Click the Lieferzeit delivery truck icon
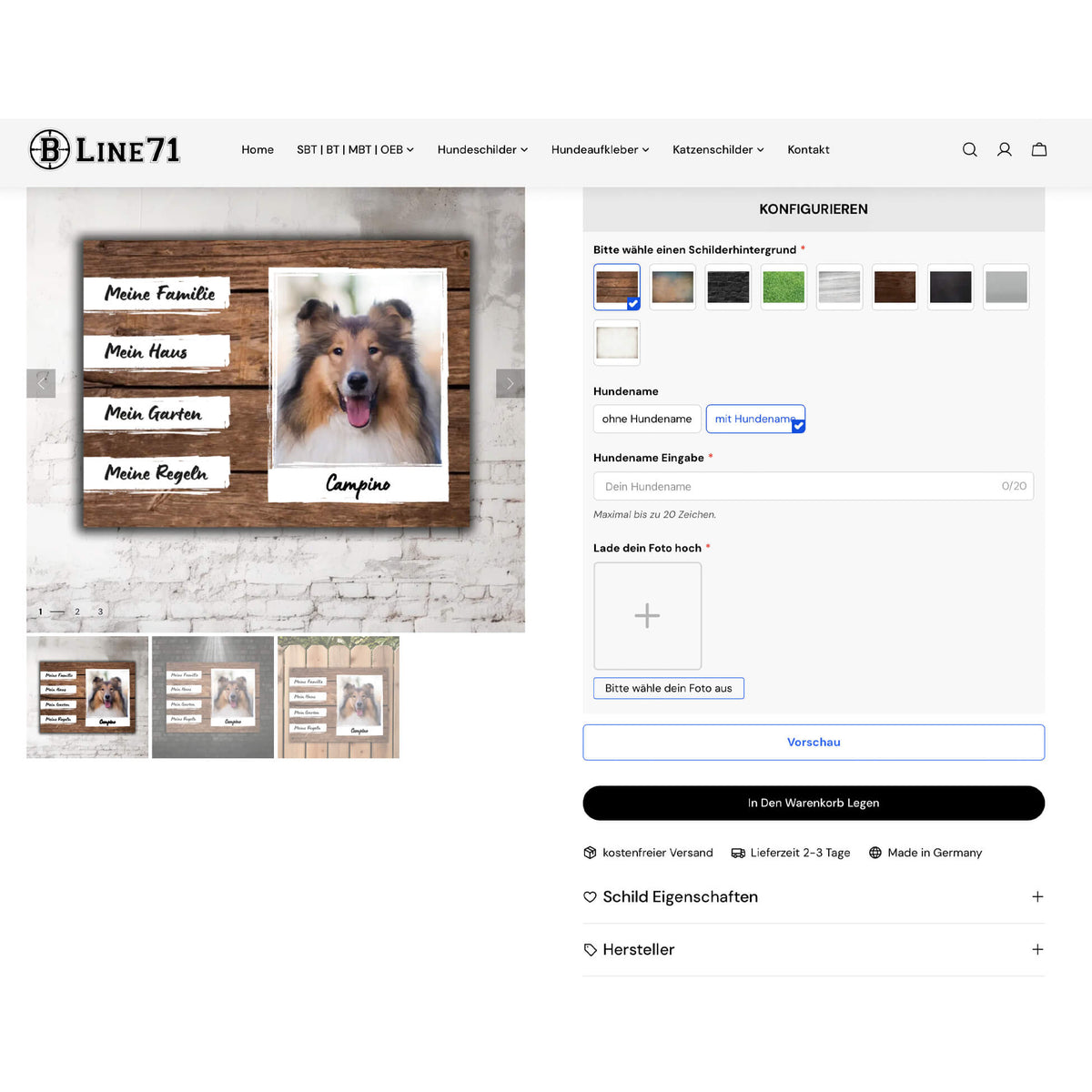The image size is (1092, 1092). tap(738, 853)
